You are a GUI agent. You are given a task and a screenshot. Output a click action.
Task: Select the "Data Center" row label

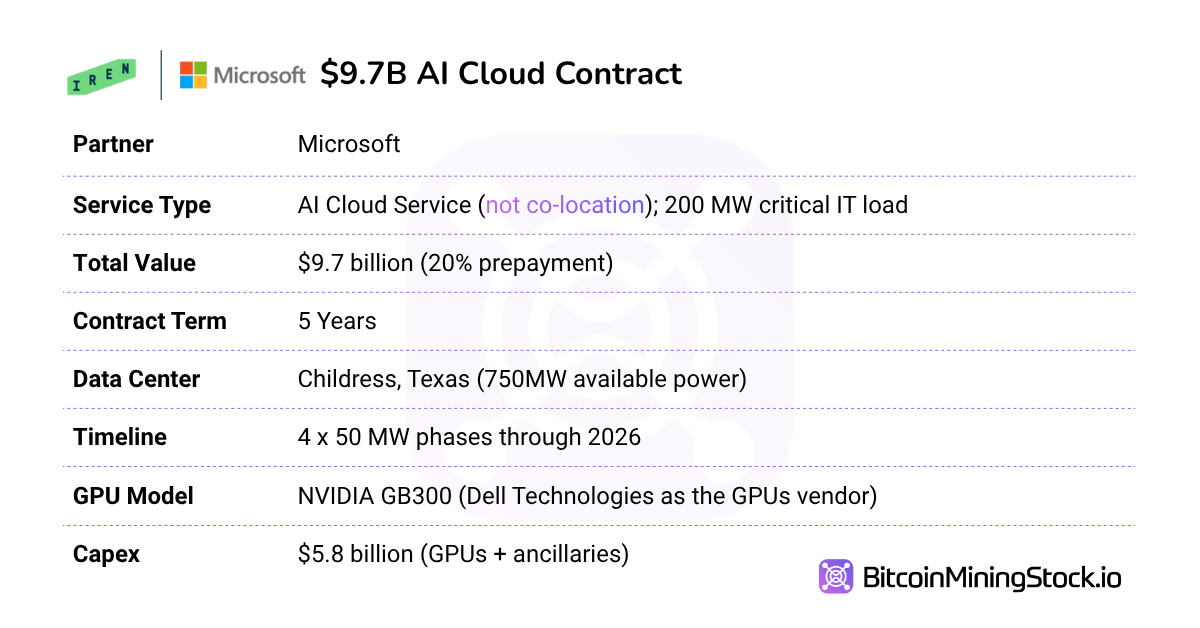(136, 379)
